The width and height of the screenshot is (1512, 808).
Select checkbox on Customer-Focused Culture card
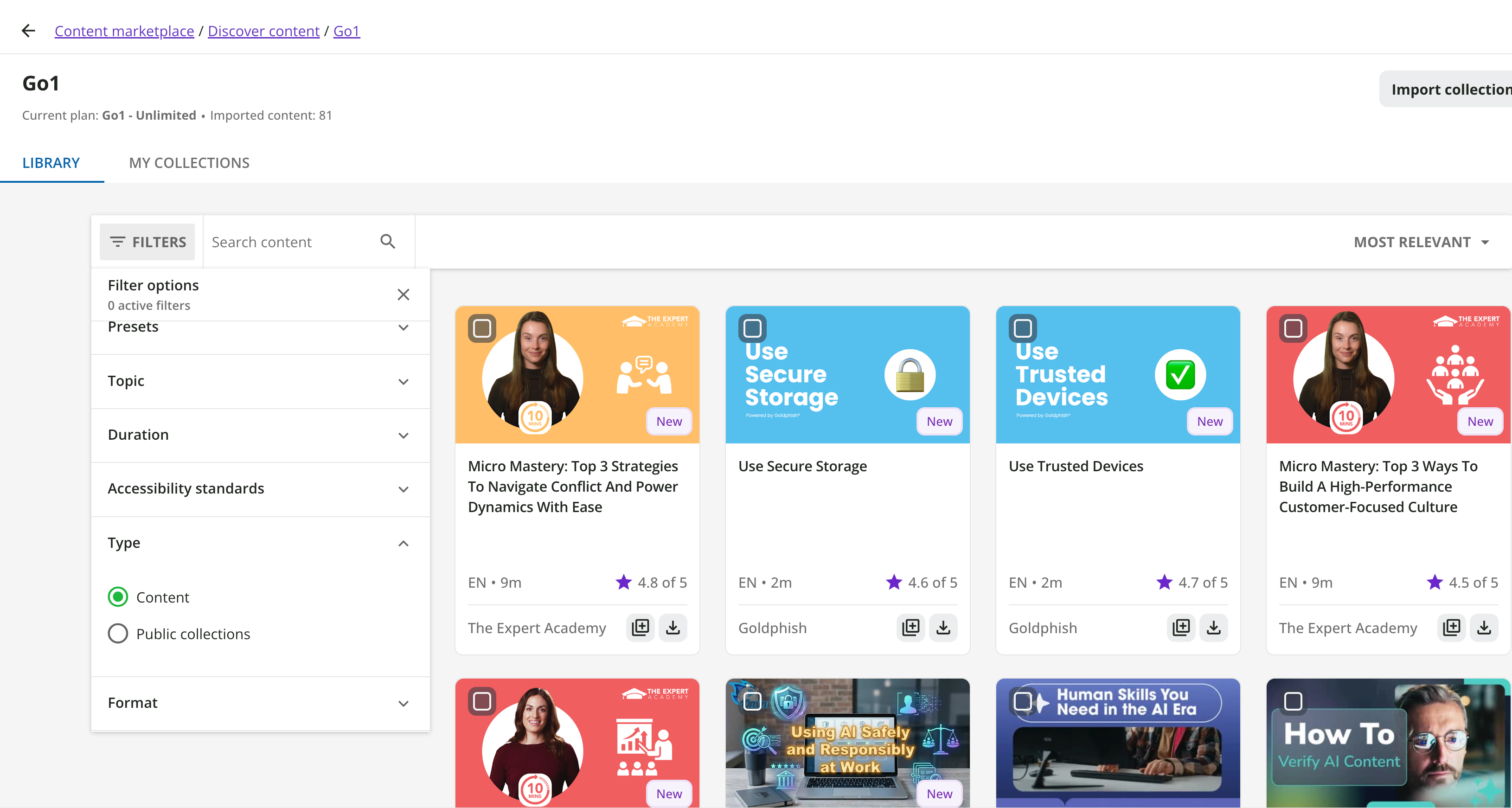1293,328
